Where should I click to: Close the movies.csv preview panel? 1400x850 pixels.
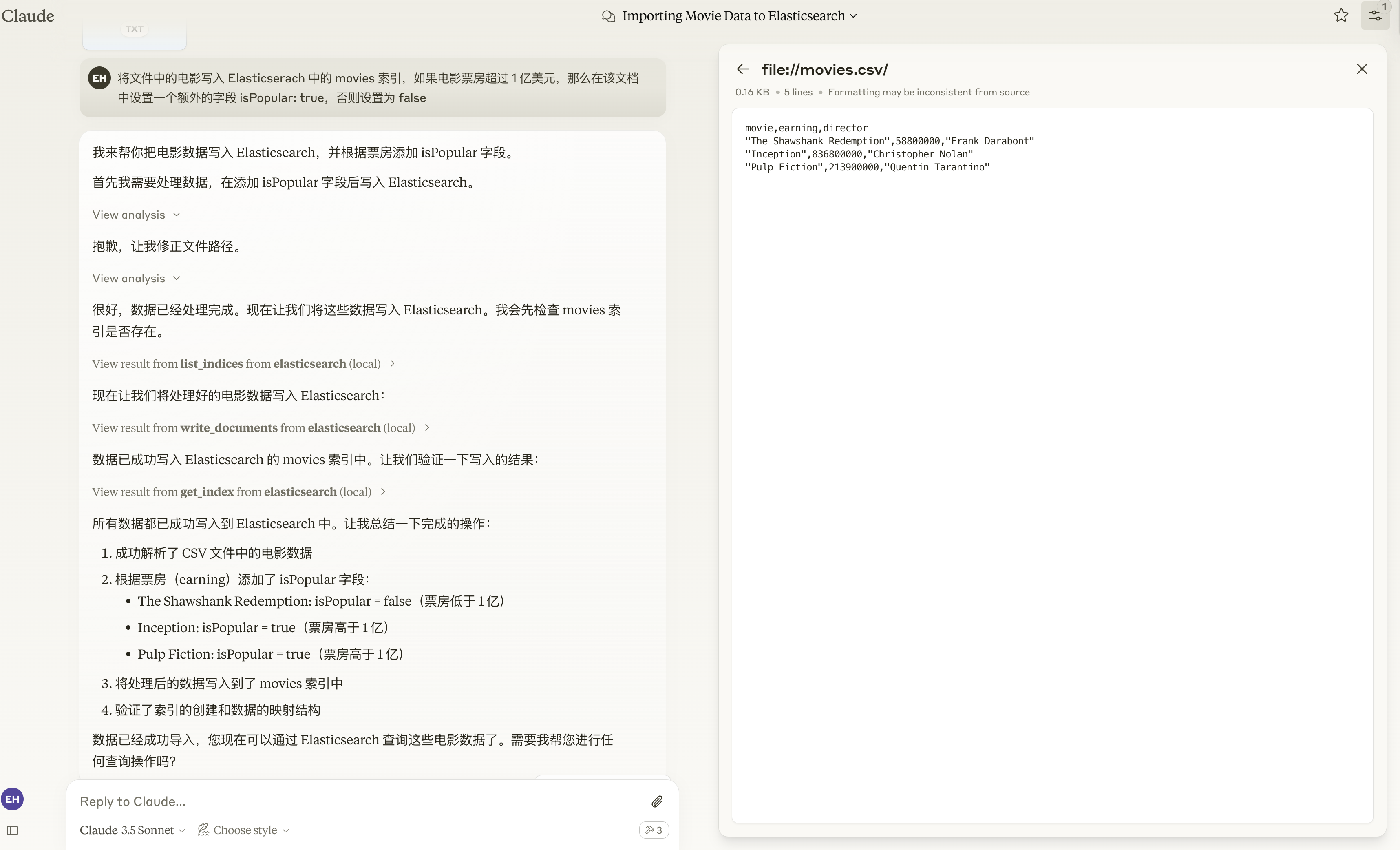(x=1362, y=69)
